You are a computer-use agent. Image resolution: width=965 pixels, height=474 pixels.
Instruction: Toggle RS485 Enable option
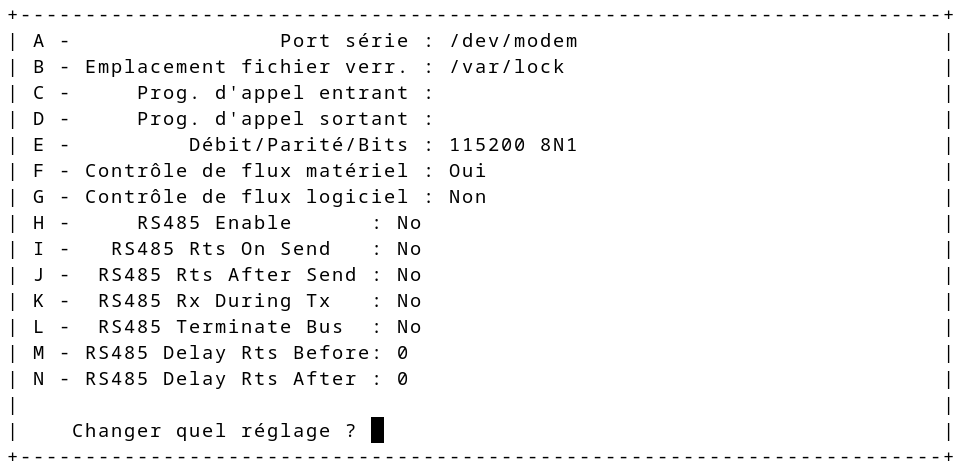227,223
